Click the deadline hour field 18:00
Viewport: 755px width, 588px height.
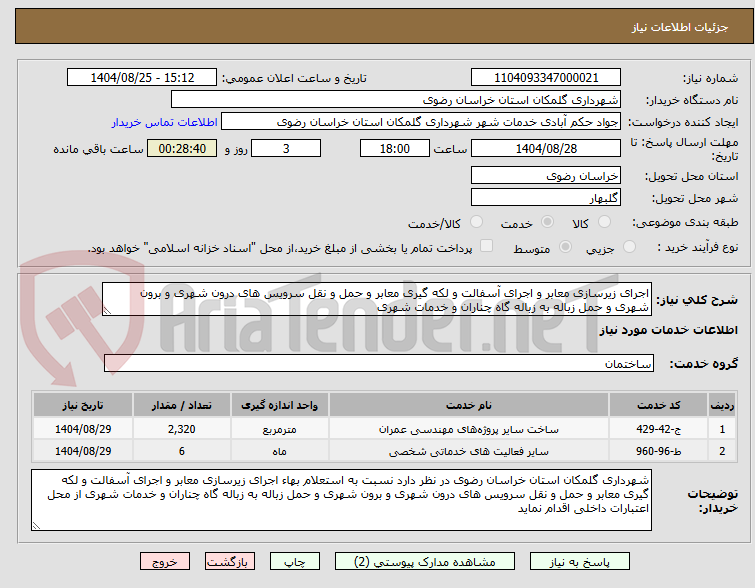(395, 148)
